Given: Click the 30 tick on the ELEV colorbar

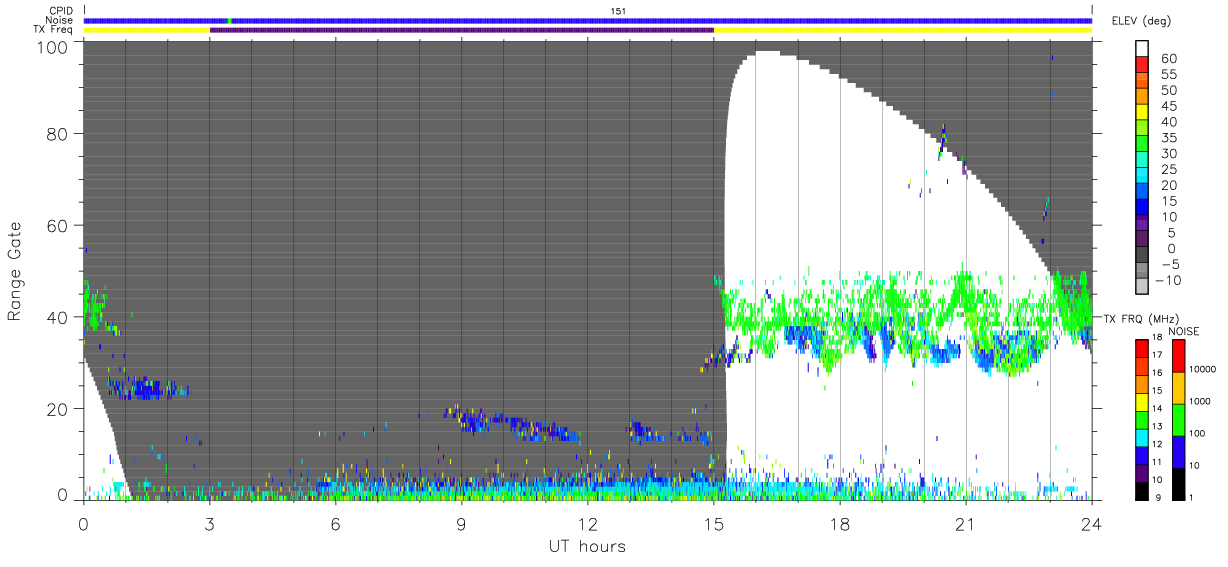Looking at the screenshot, I should [1167, 154].
